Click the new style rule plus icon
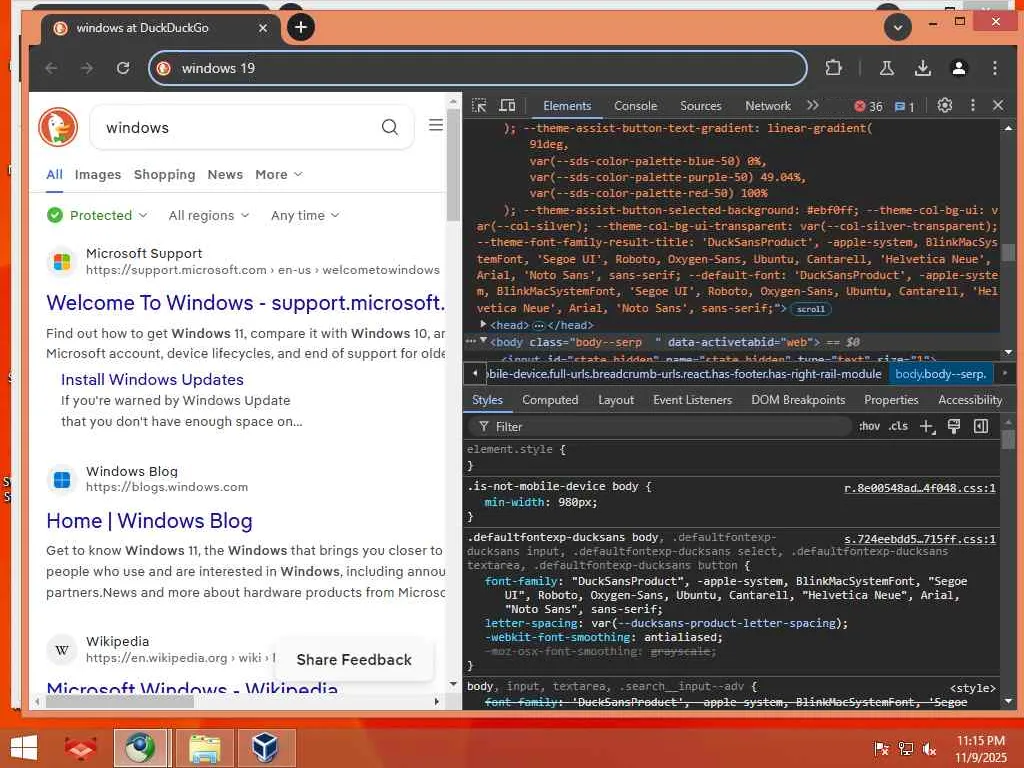 tap(927, 426)
